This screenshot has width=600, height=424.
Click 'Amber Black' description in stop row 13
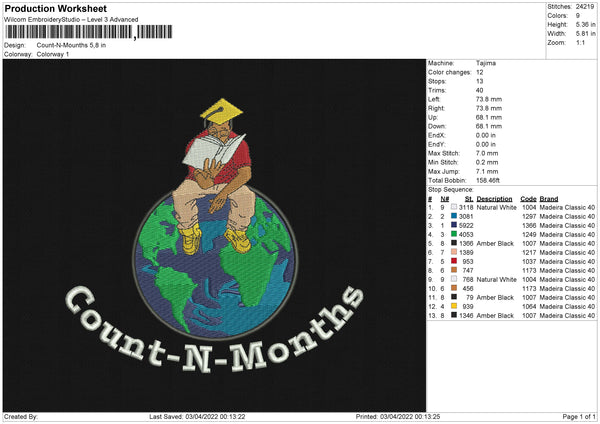click(x=495, y=316)
